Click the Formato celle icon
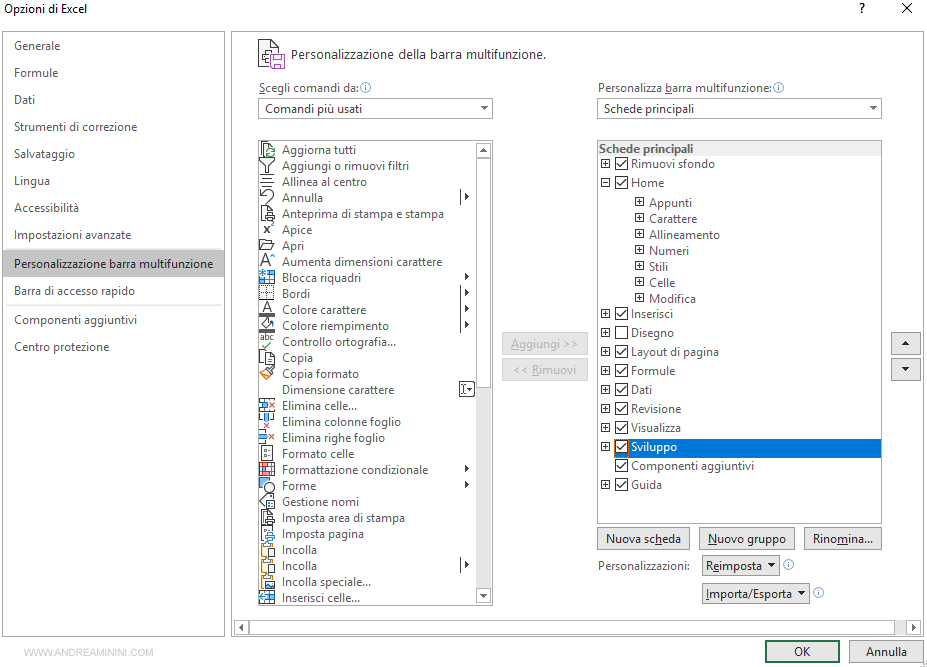 point(267,454)
